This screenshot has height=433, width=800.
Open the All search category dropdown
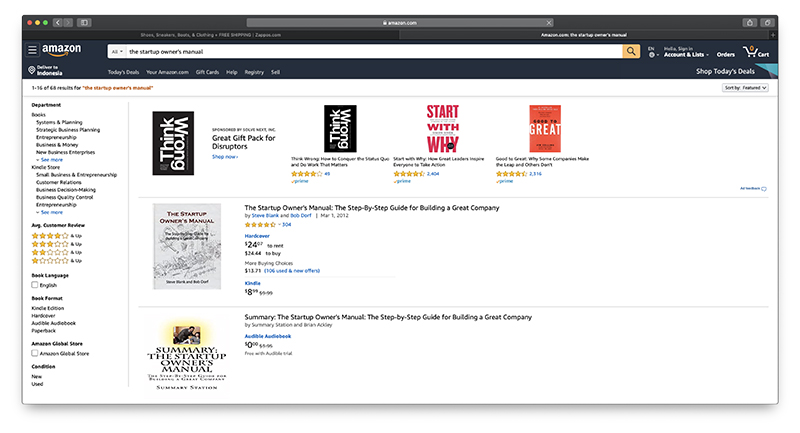[117, 52]
